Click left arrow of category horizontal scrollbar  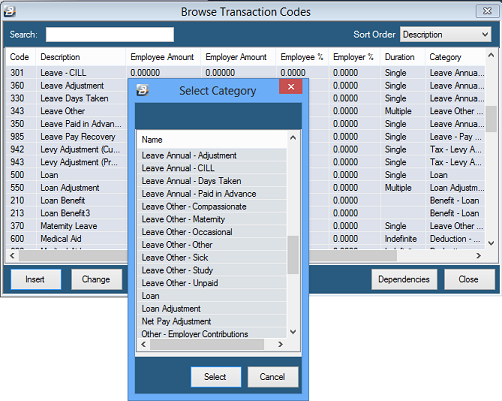pos(144,344)
